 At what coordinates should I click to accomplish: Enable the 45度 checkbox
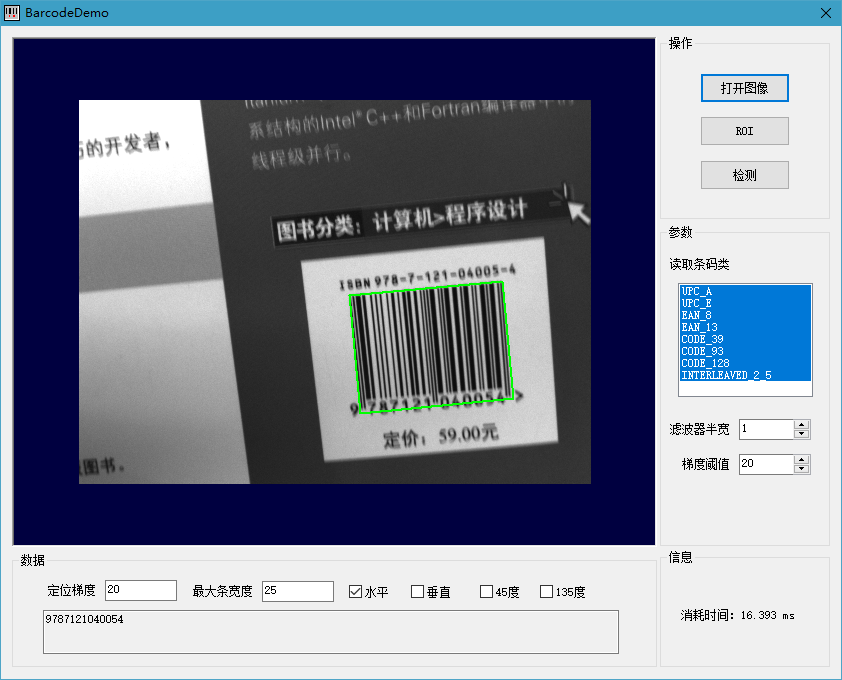pyautogui.click(x=486, y=592)
